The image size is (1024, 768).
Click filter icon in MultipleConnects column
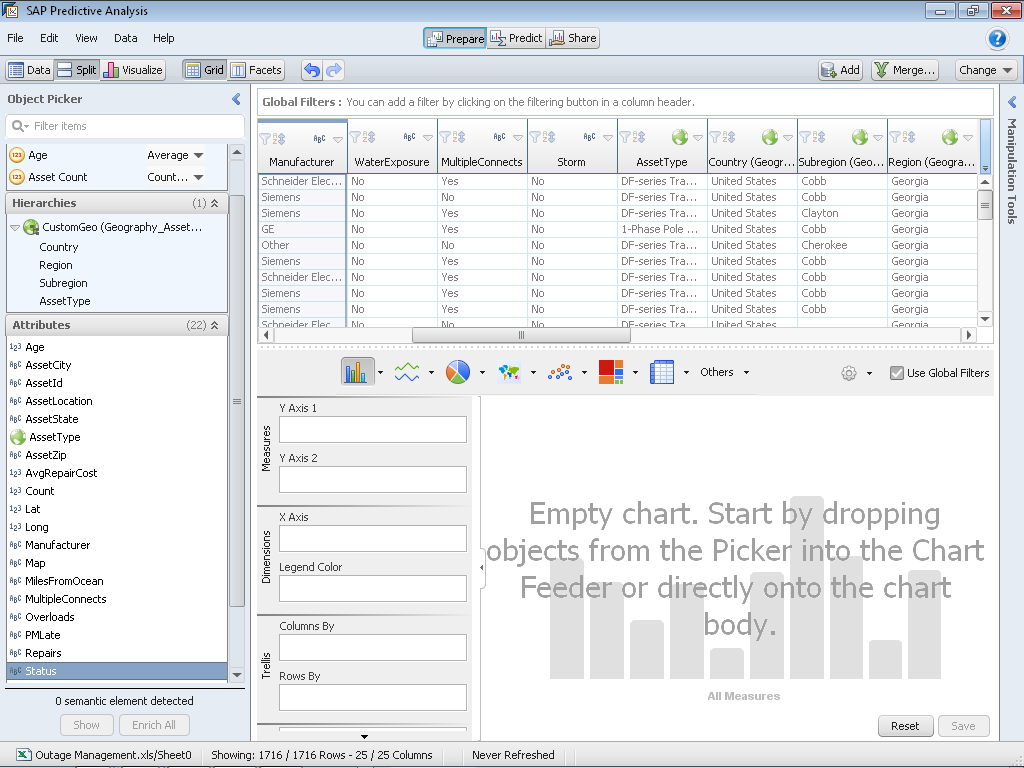(x=445, y=137)
